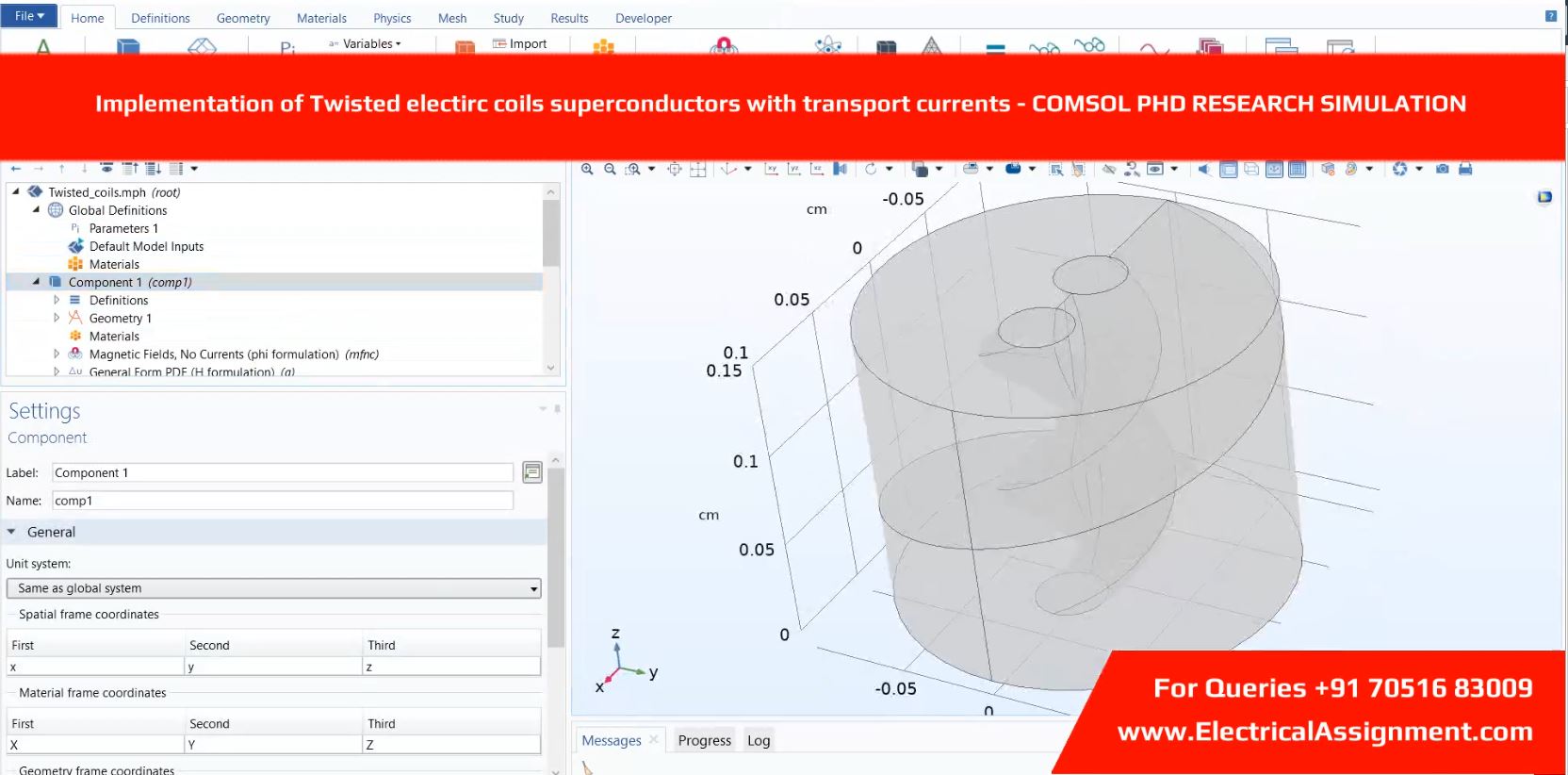Click the aperture-style refresh icon
Image resolution: width=1568 pixels, height=775 pixels.
click(x=1399, y=169)
